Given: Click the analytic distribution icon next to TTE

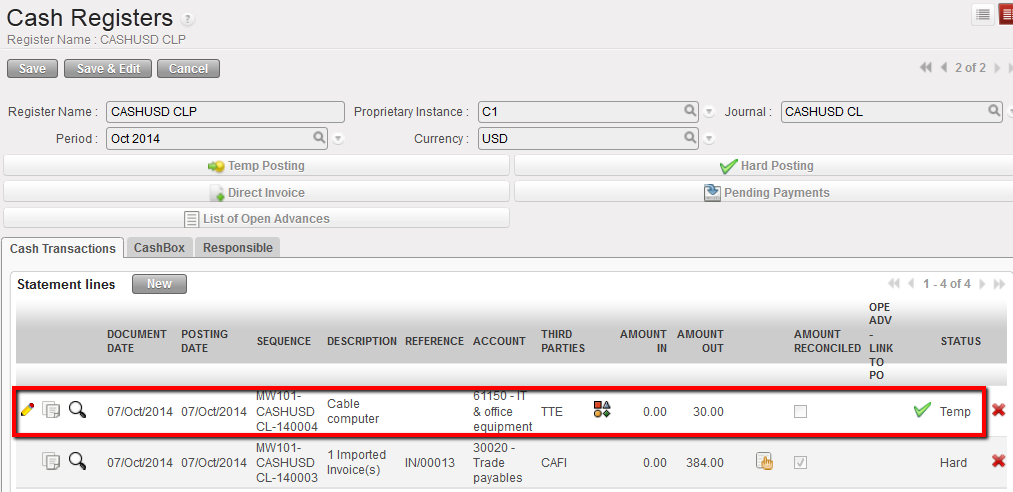Looking at the screenshot, I should tap(602, 410).
